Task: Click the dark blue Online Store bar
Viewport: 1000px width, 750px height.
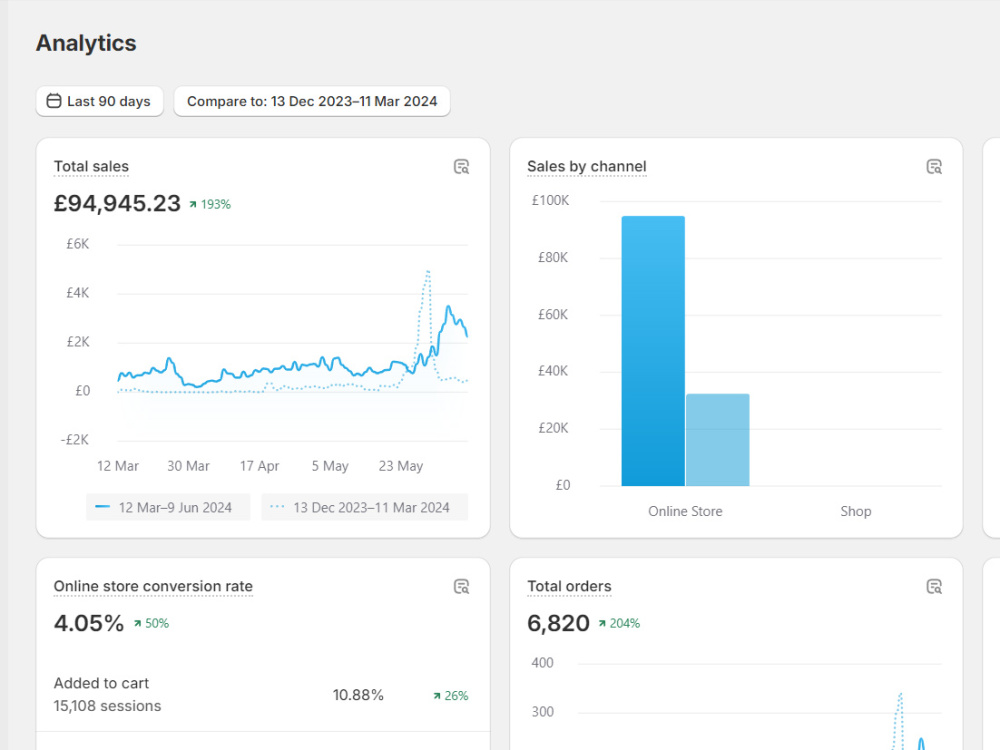Action: tap(653, 351)
